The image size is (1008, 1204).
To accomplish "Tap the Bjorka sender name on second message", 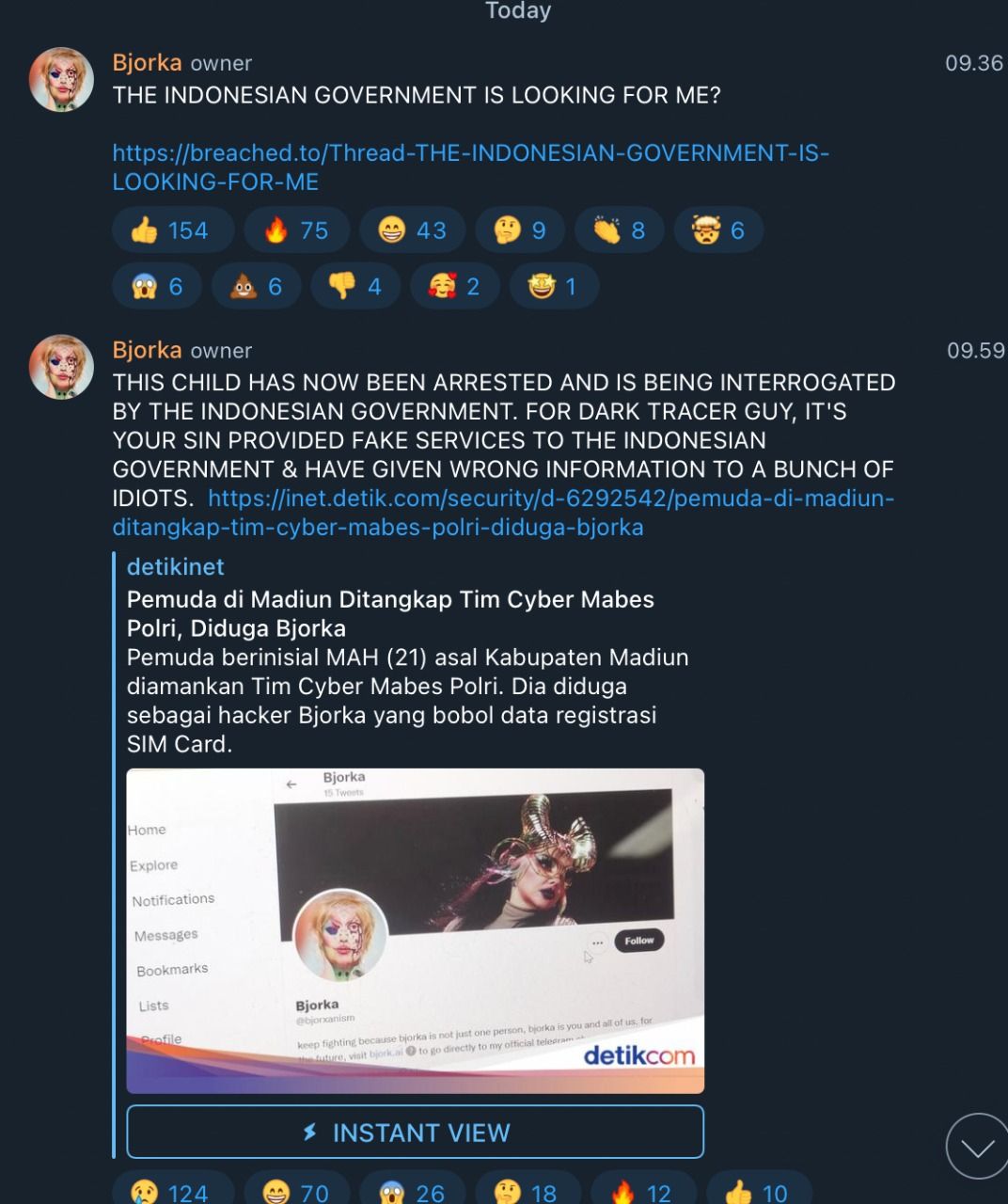I will click(147, 350).
